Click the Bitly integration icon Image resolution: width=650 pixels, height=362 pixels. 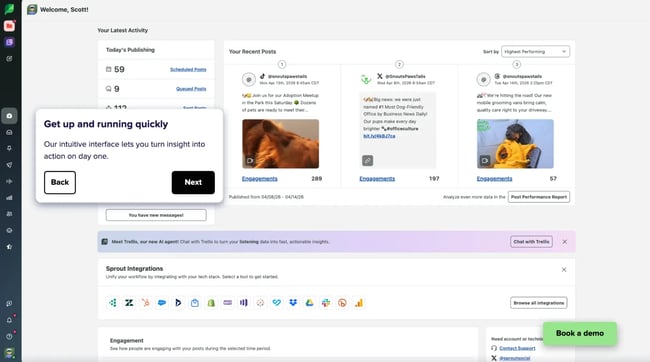click(x=342, y=303)
